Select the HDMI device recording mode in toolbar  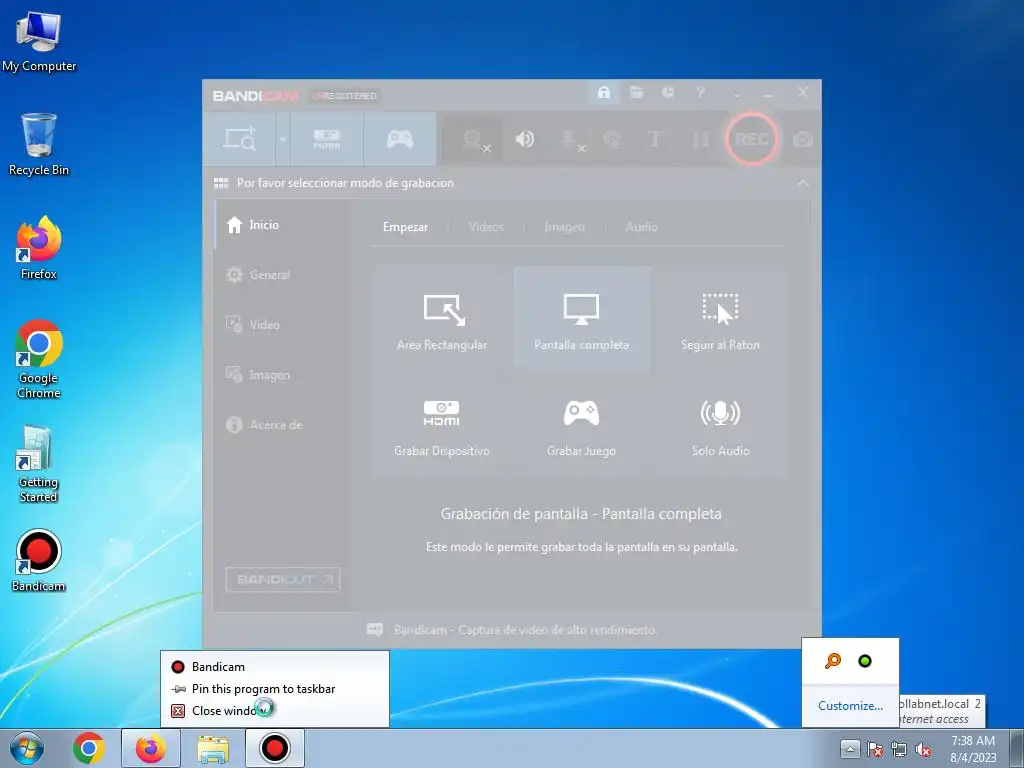[327, 139]
